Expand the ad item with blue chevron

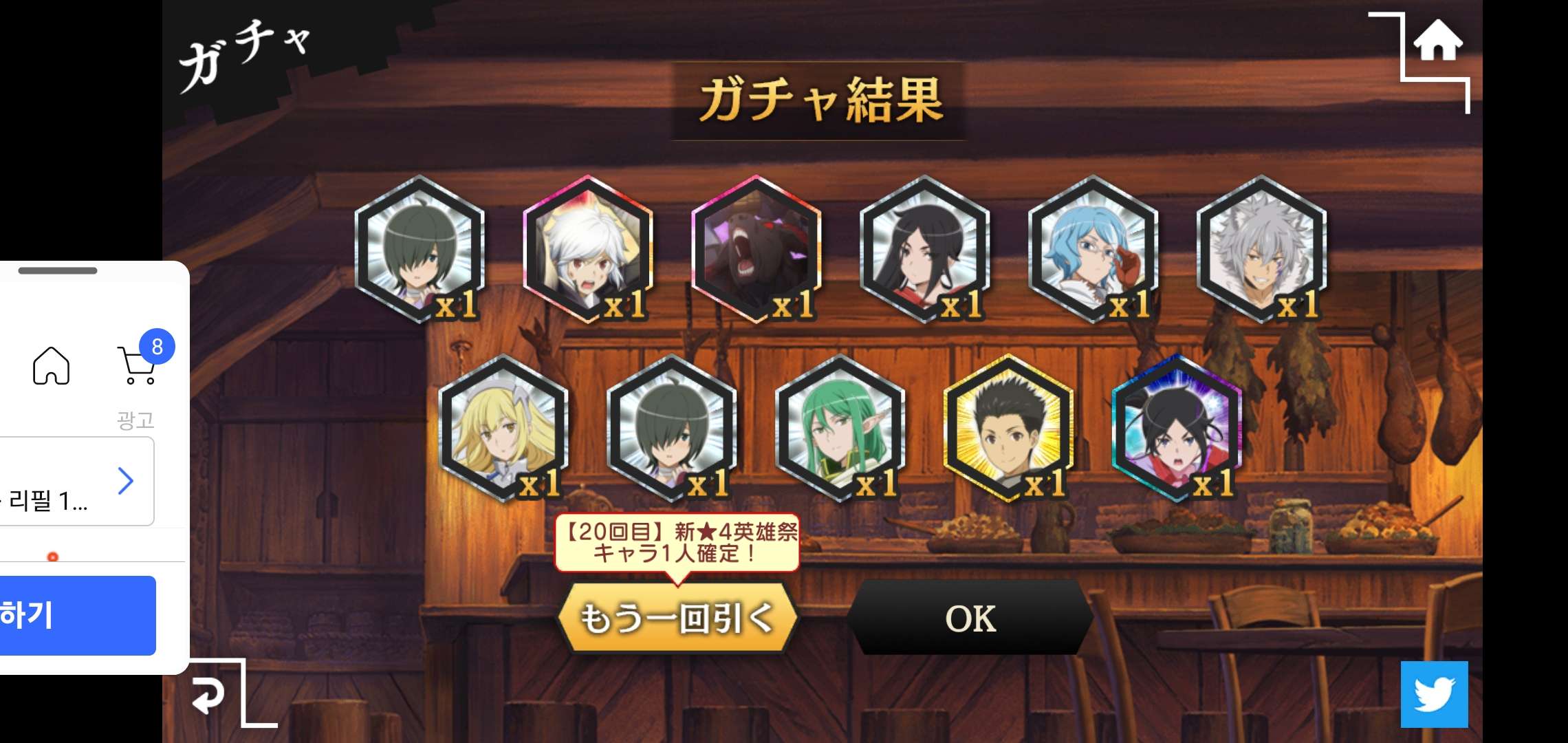click(125, 481)
